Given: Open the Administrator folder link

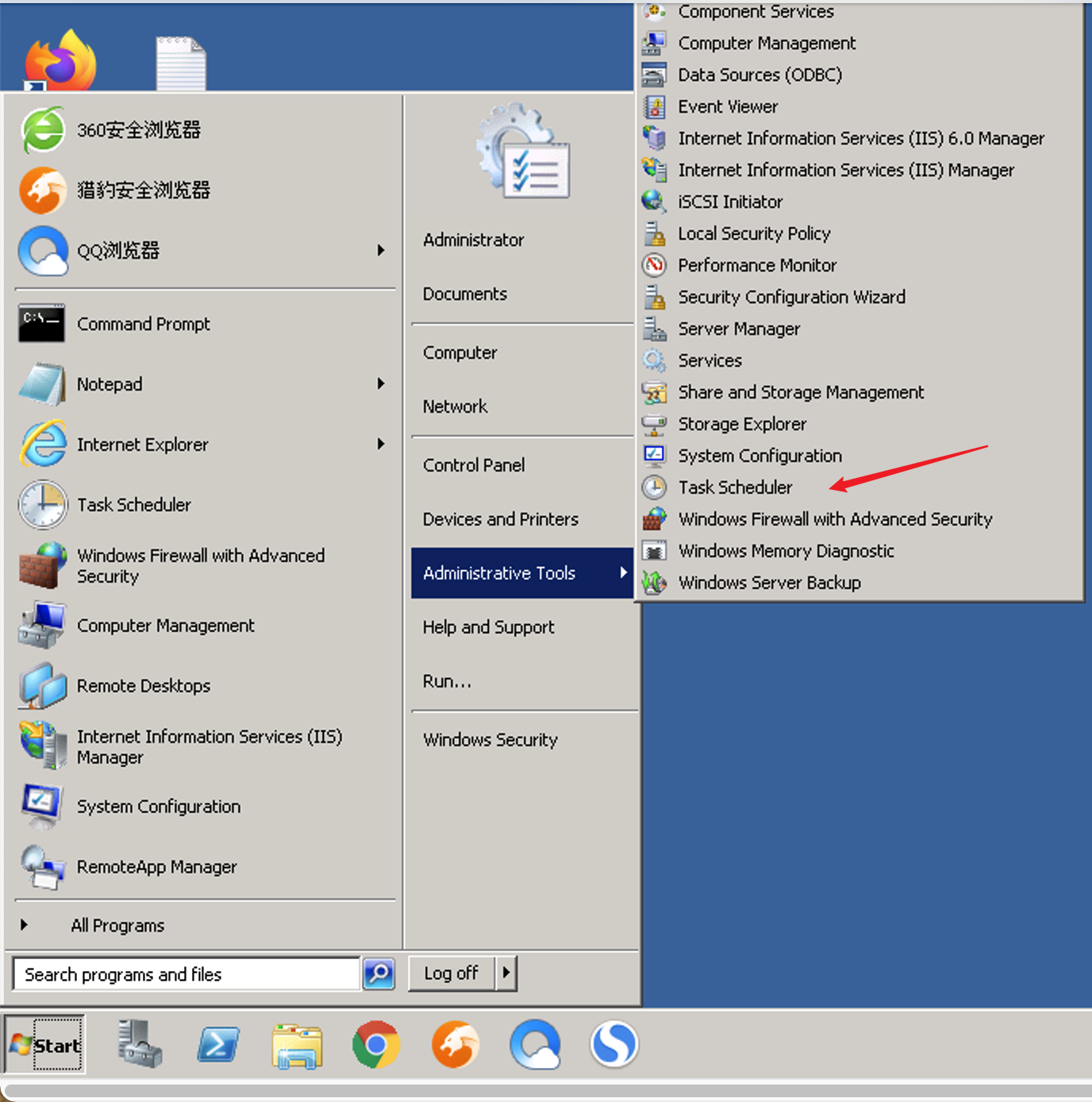Looking at the screenshot, I should (x=474, y=240).
